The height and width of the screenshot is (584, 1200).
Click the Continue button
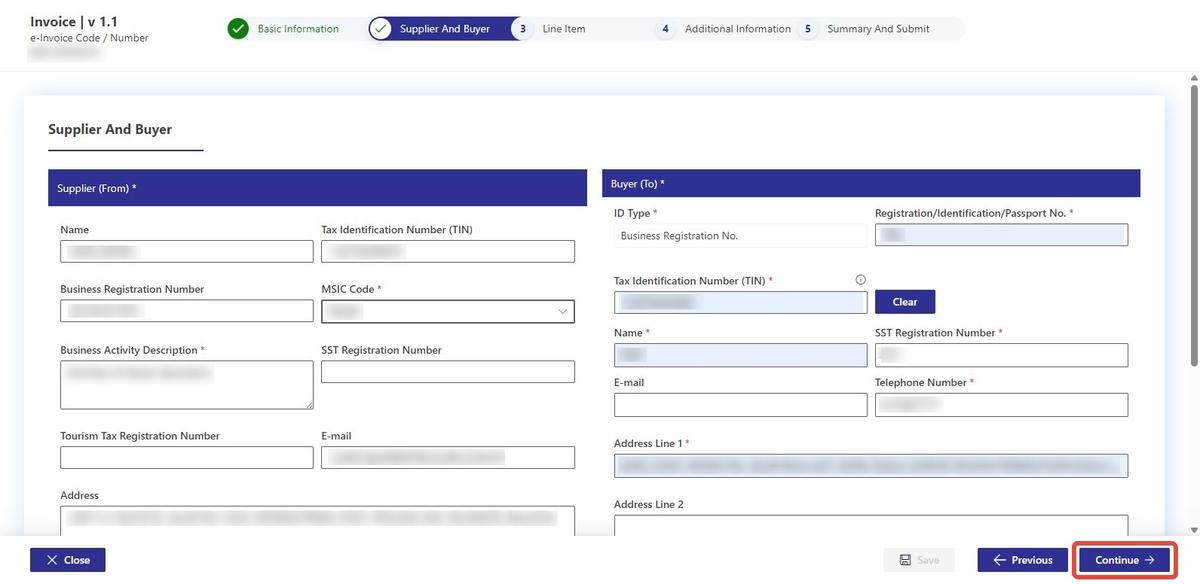(x=1125, y=560)
